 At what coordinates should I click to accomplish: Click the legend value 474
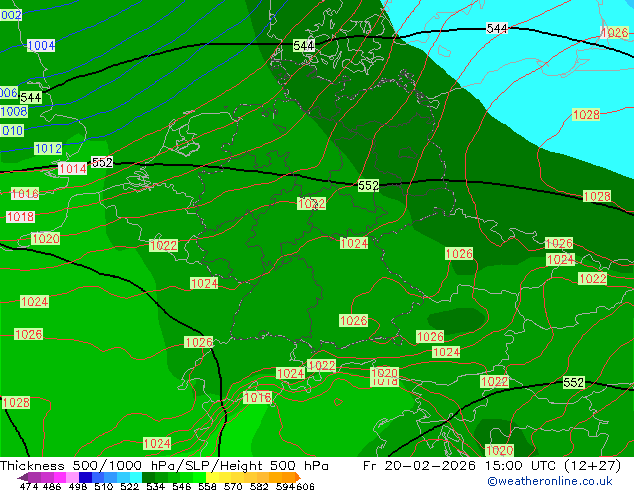[29, 486]
